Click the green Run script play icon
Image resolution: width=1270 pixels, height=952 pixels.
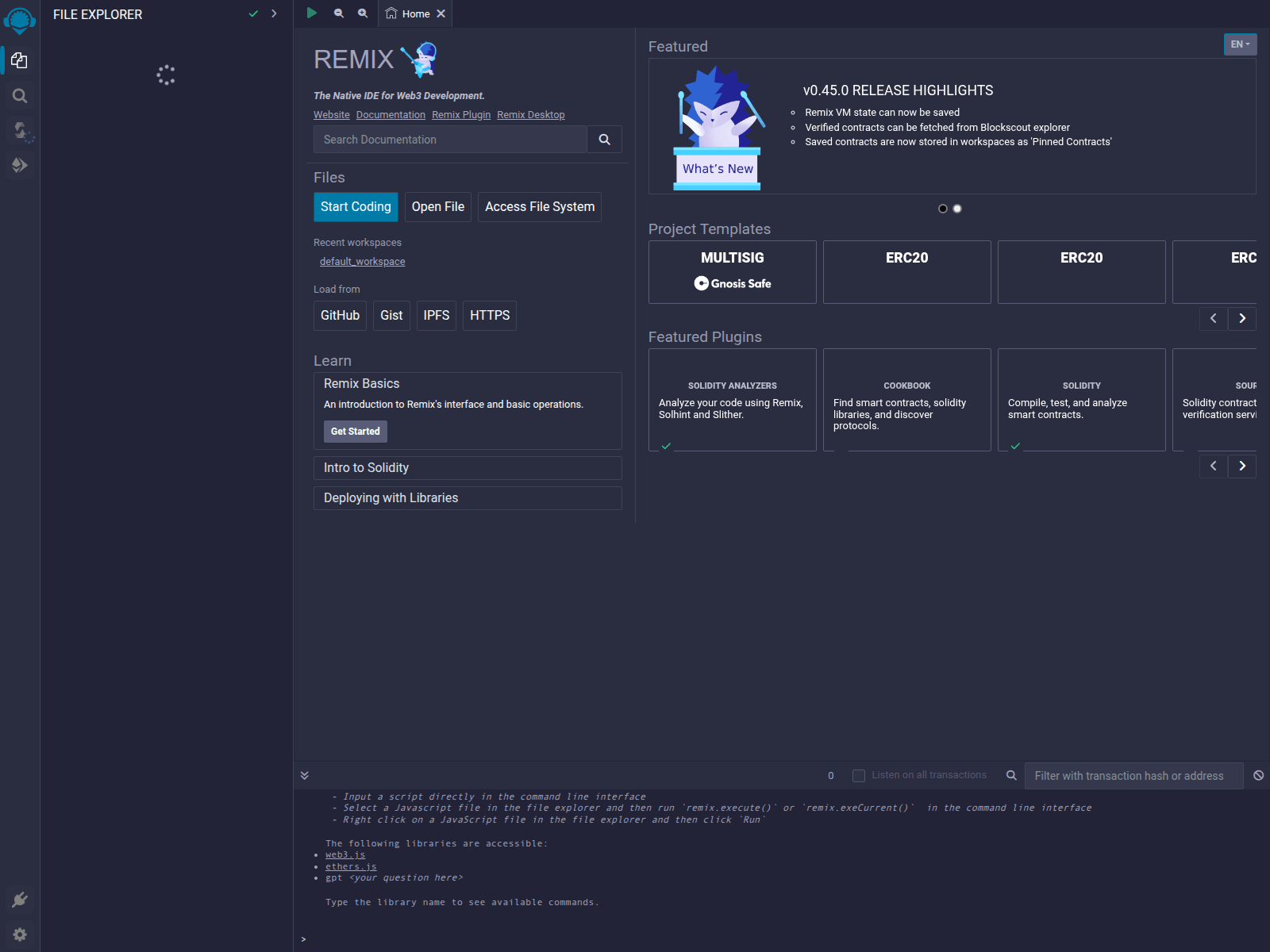[x=312, y=13]
